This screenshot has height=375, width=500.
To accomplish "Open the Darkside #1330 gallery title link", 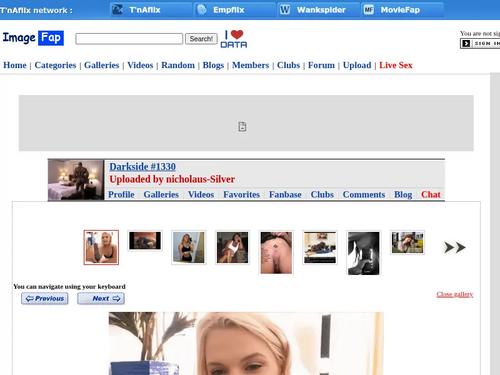I will [x=142, y=167].
